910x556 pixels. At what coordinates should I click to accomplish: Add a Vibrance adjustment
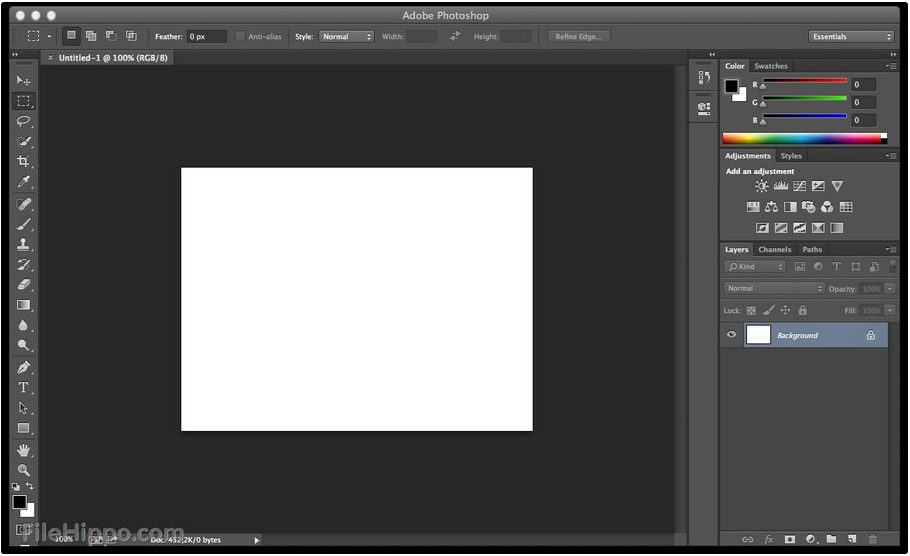[836, 186]
